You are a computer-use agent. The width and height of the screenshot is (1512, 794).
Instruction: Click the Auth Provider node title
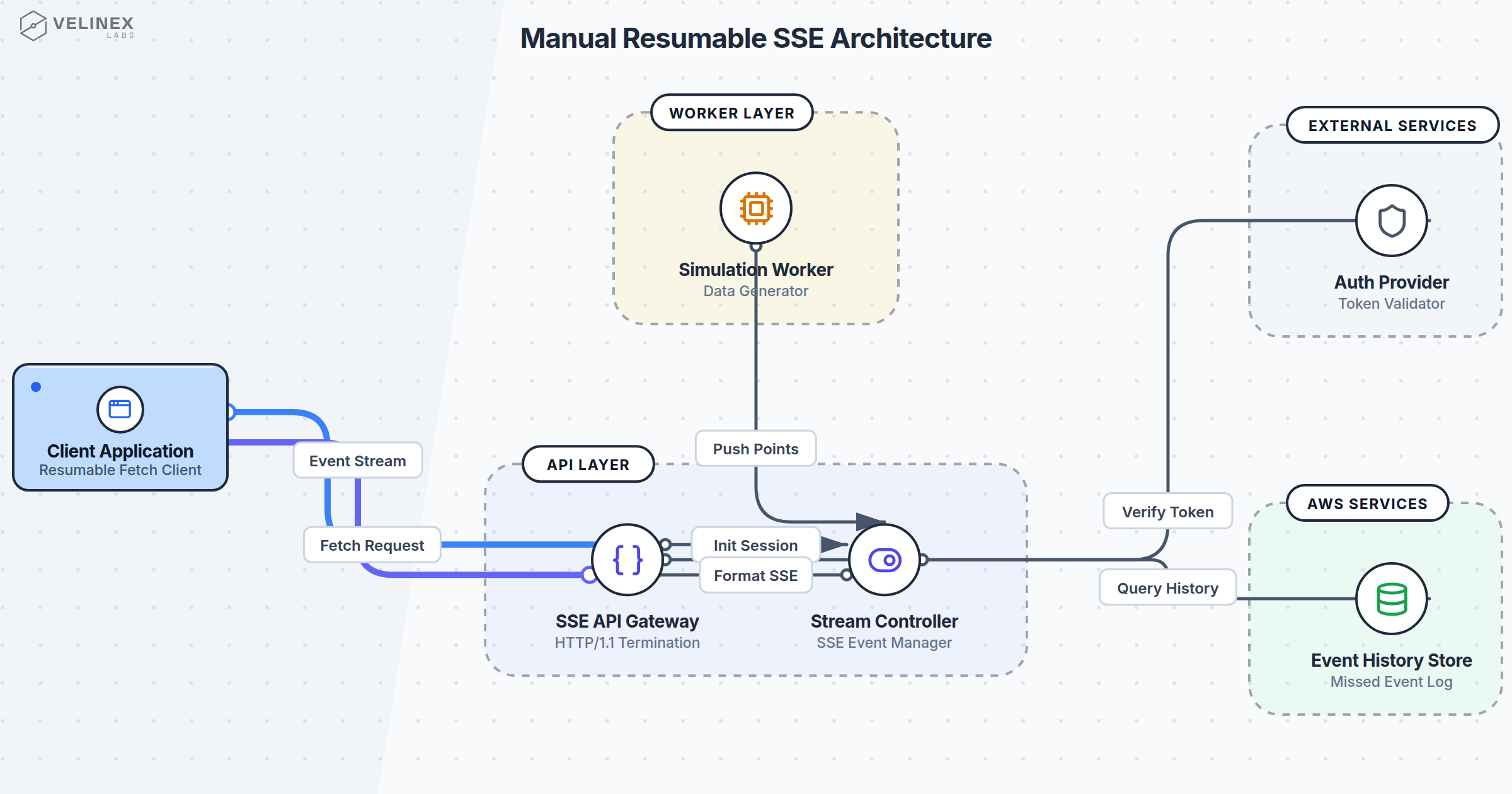pos(1391,282)
